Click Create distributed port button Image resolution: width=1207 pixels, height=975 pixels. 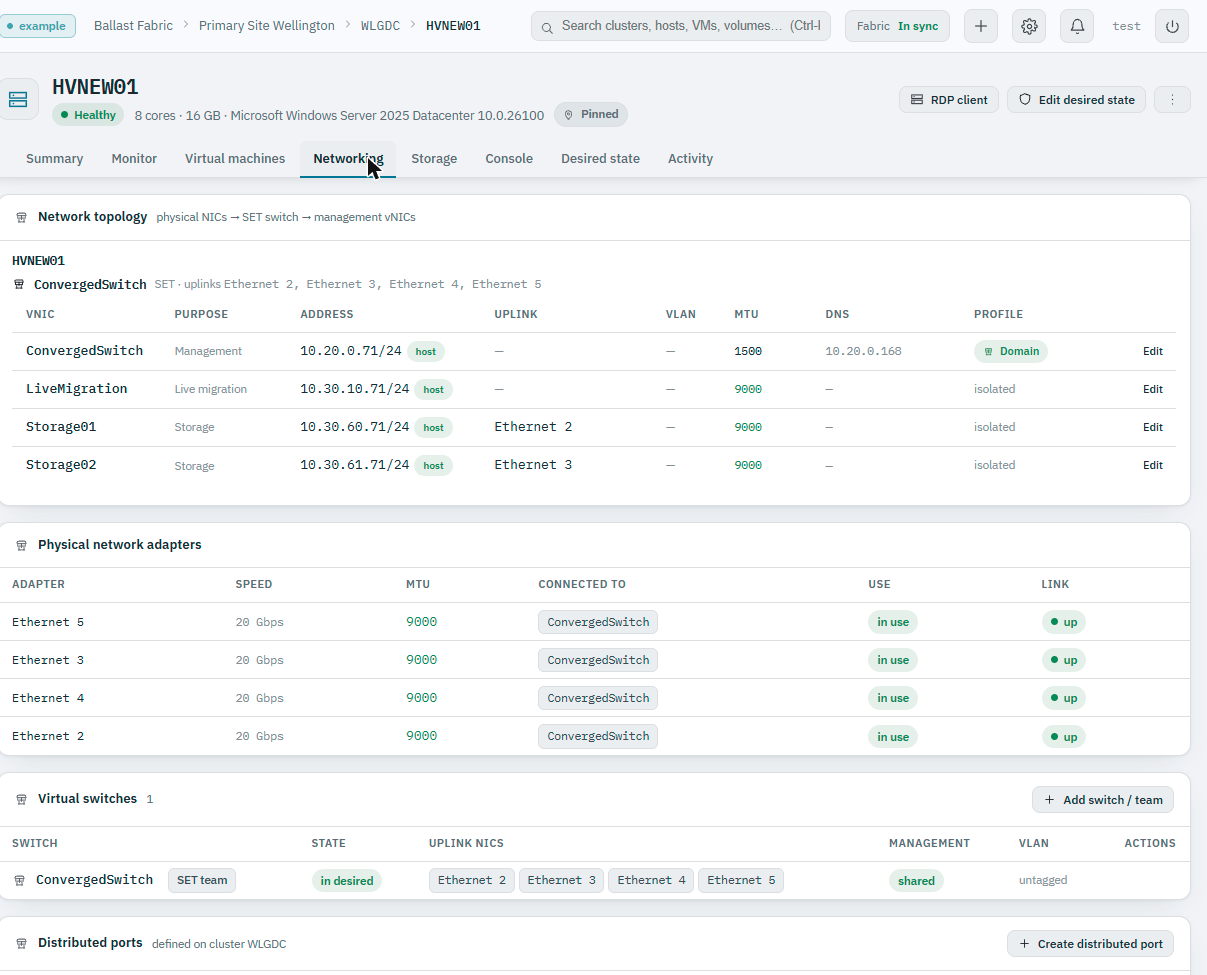point(1090,943)
